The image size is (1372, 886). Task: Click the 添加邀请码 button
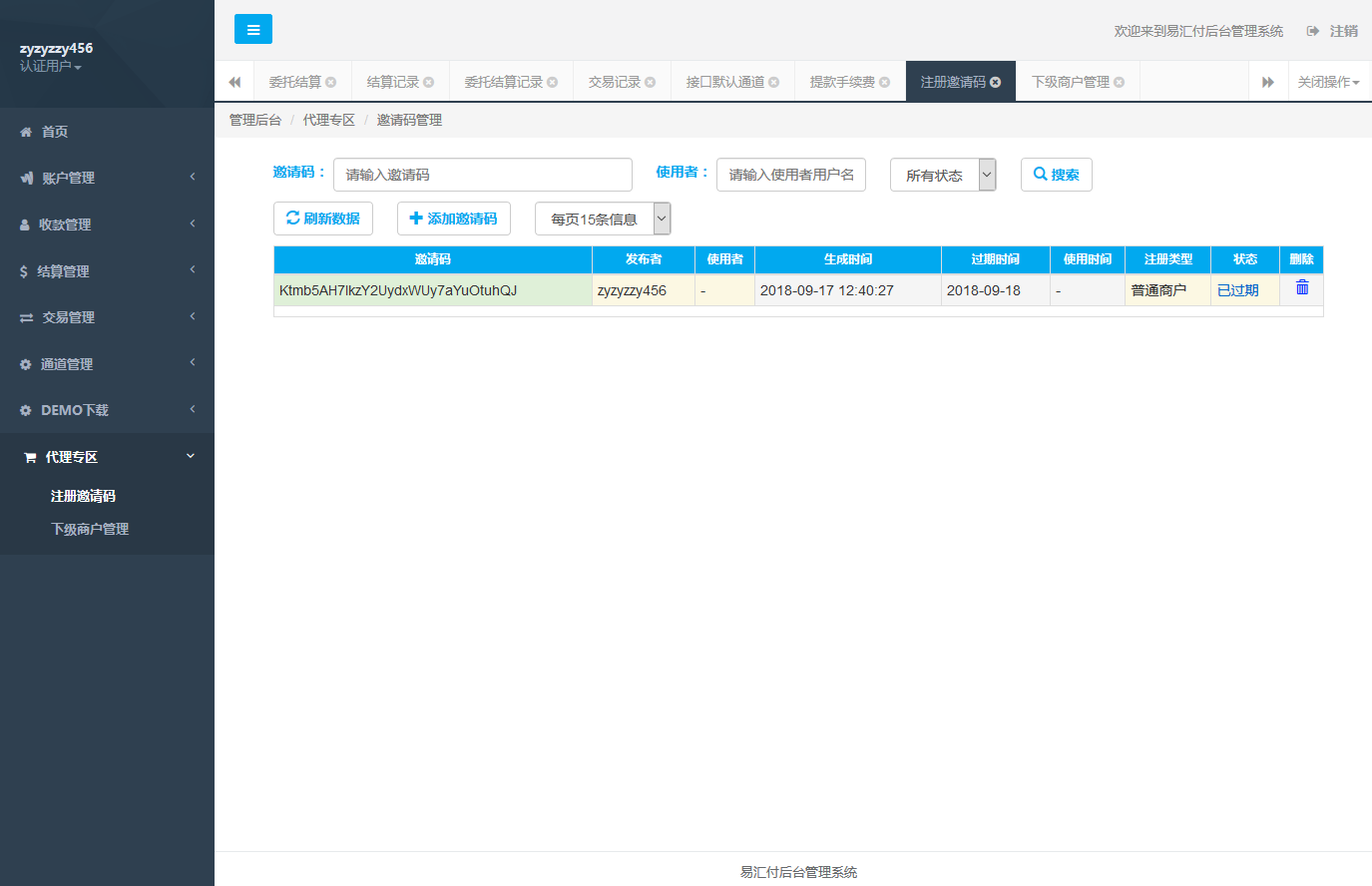(x=453, y=219)
